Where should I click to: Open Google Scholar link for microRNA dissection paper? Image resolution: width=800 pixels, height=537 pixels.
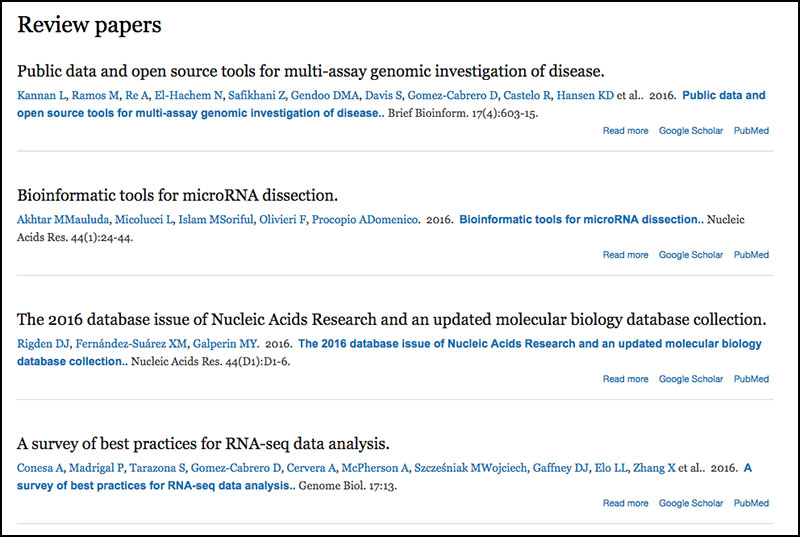(x=690, y=254)
